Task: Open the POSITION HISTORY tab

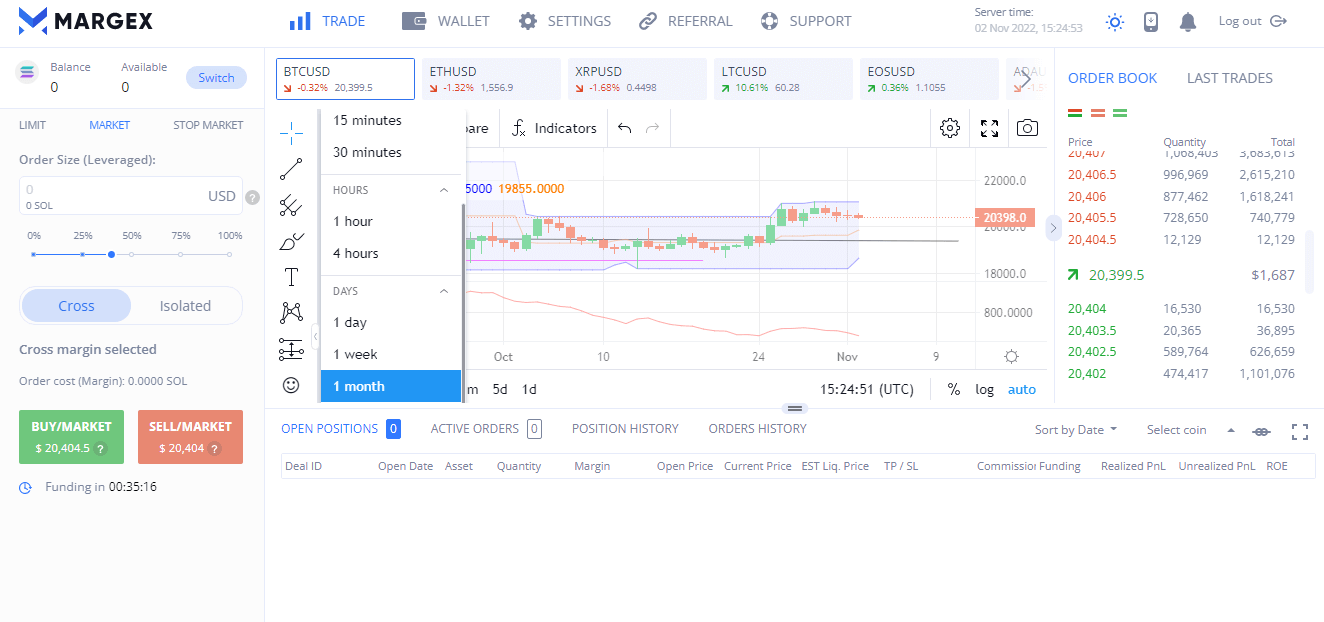Action: point(625,429)
